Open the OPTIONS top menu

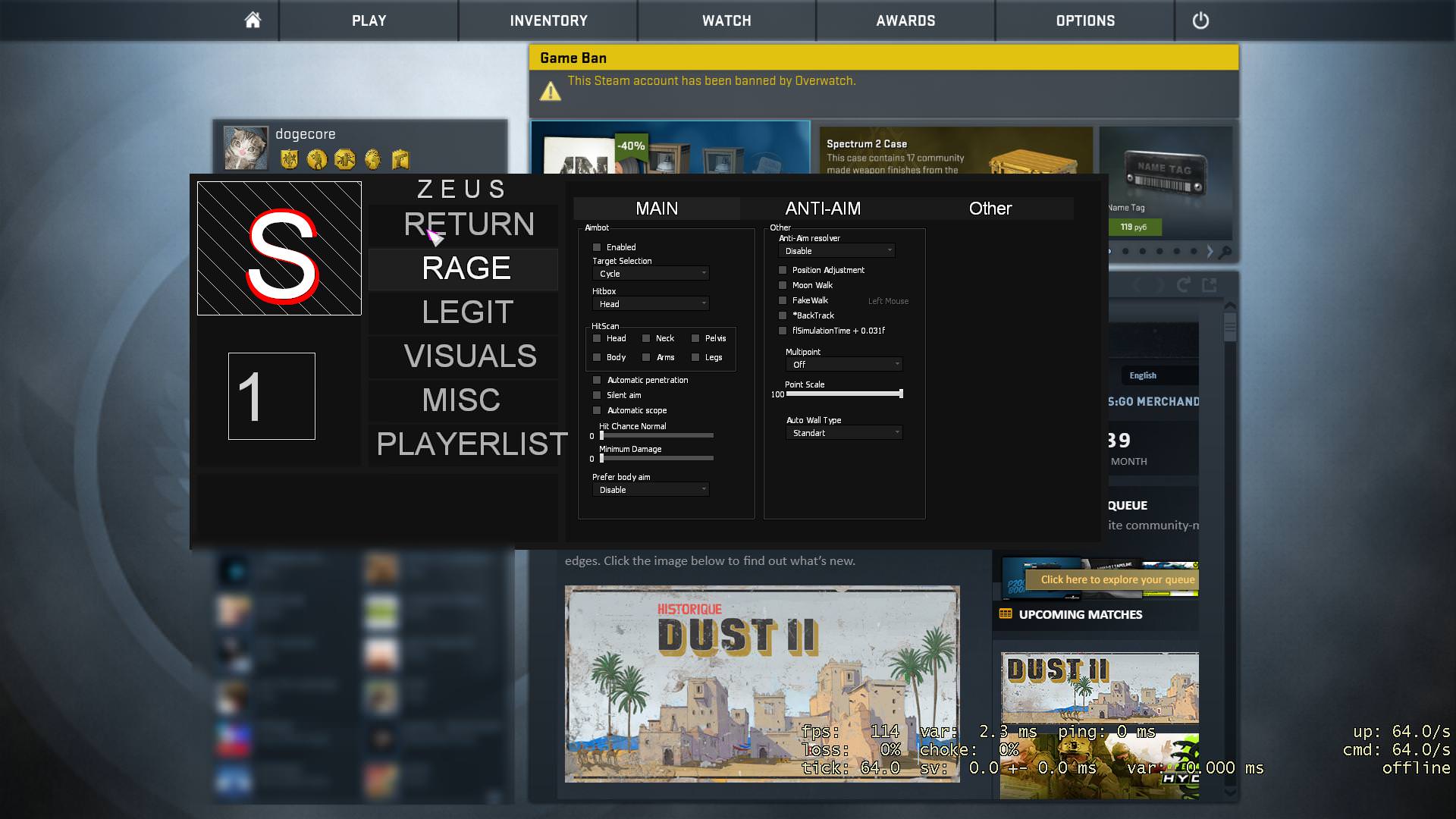coord(1085,20)
